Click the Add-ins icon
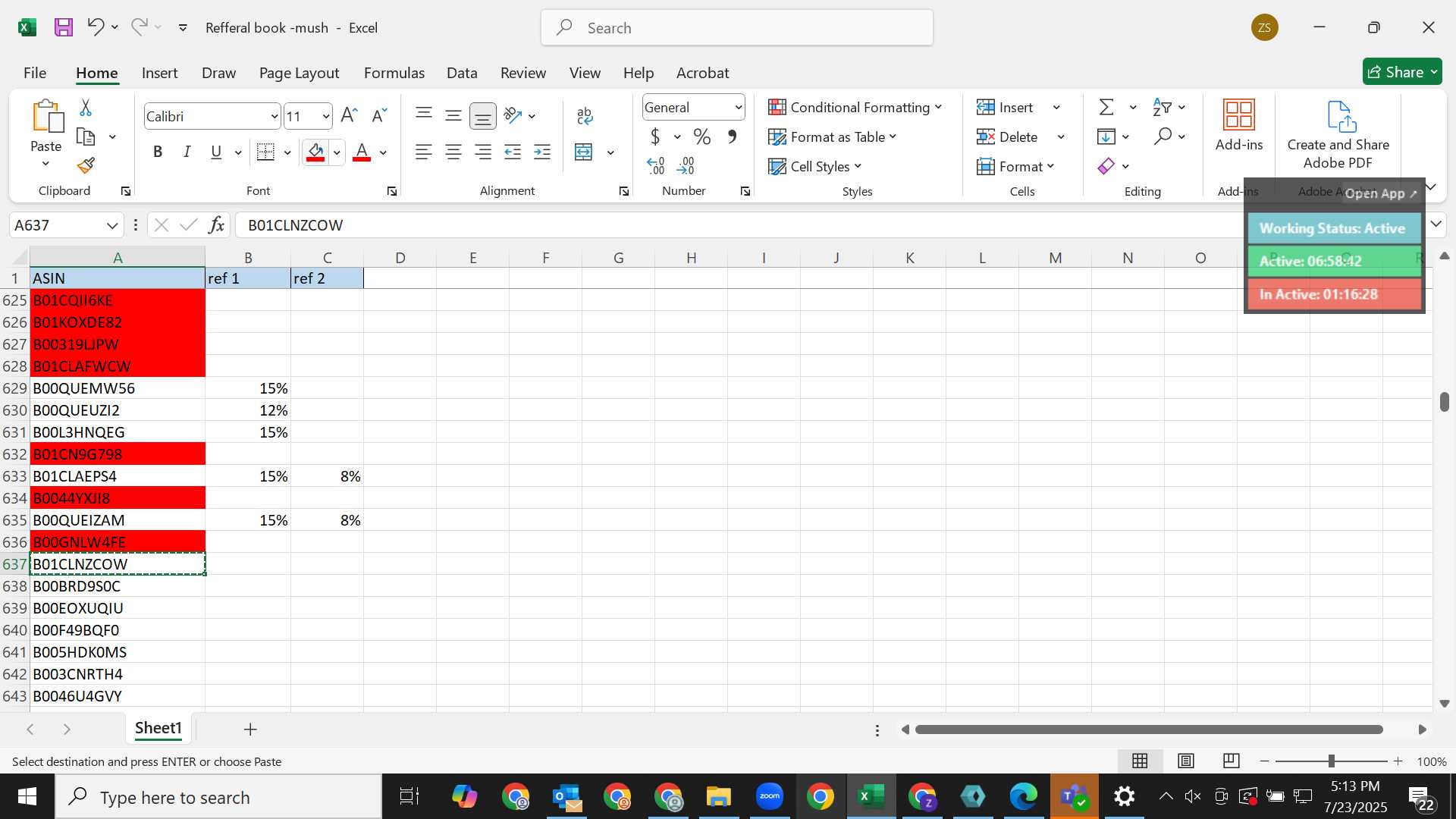 pyautogui.click(x=1239, y=115)
